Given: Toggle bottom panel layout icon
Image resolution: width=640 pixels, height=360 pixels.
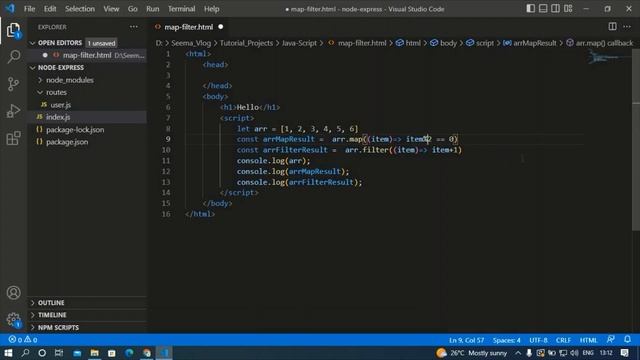Looking at the screenshot, I should point(543,9).
